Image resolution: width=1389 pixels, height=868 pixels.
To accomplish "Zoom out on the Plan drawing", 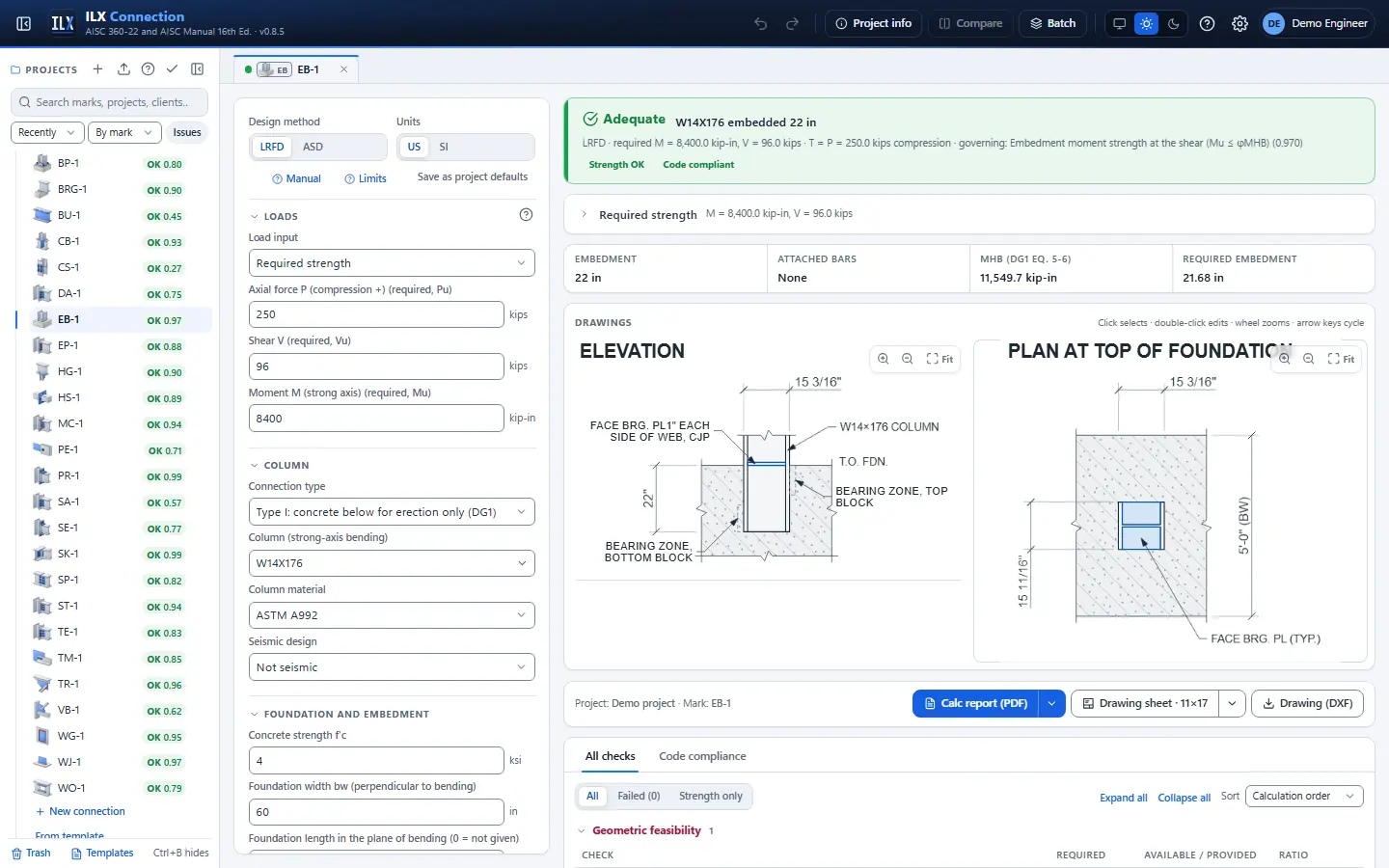I will coord(1309,359).
